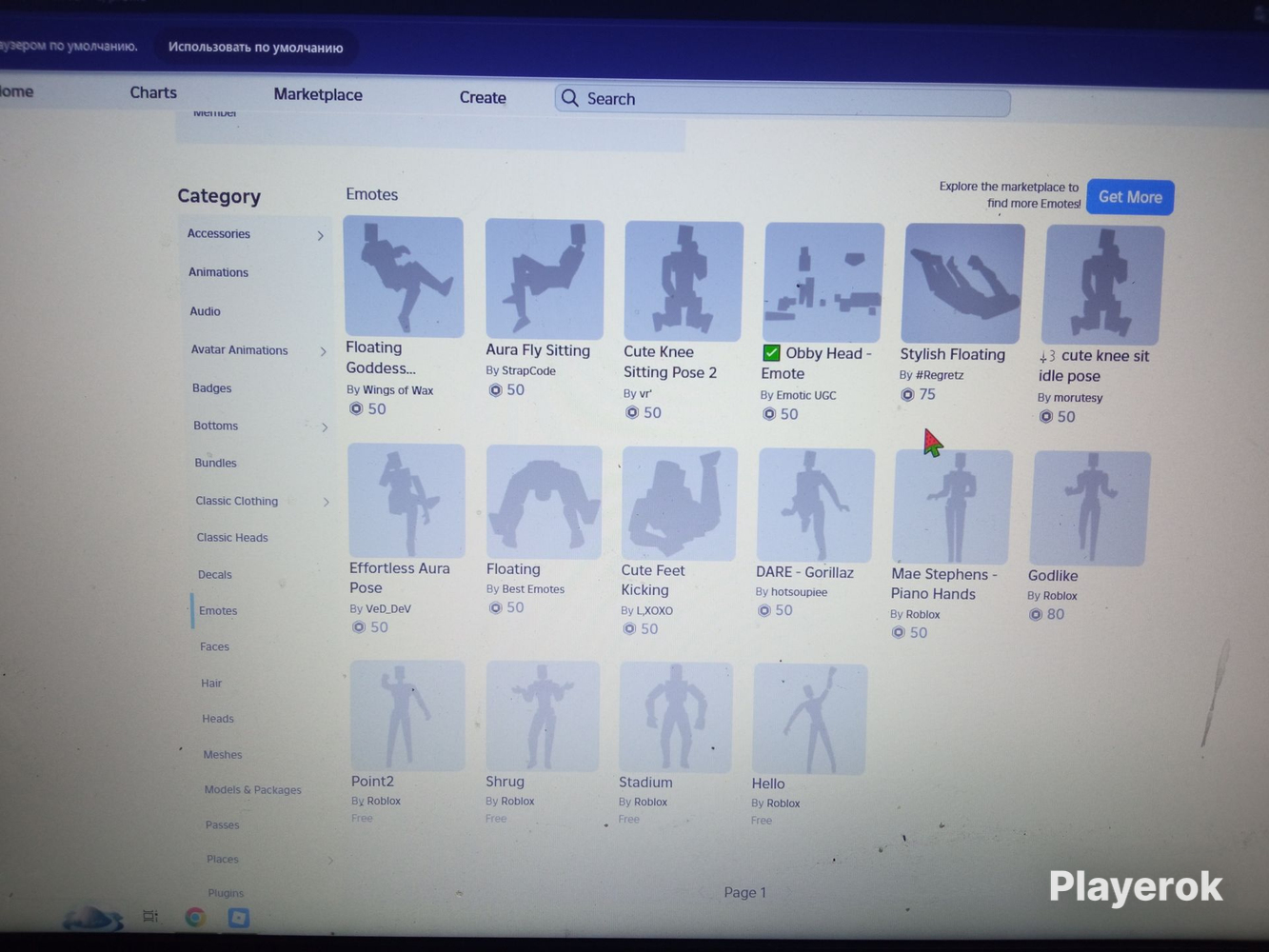The width and height of the screenshot is (1269, 952).
Task: Select the Hair category
Action: coord(211,684)
